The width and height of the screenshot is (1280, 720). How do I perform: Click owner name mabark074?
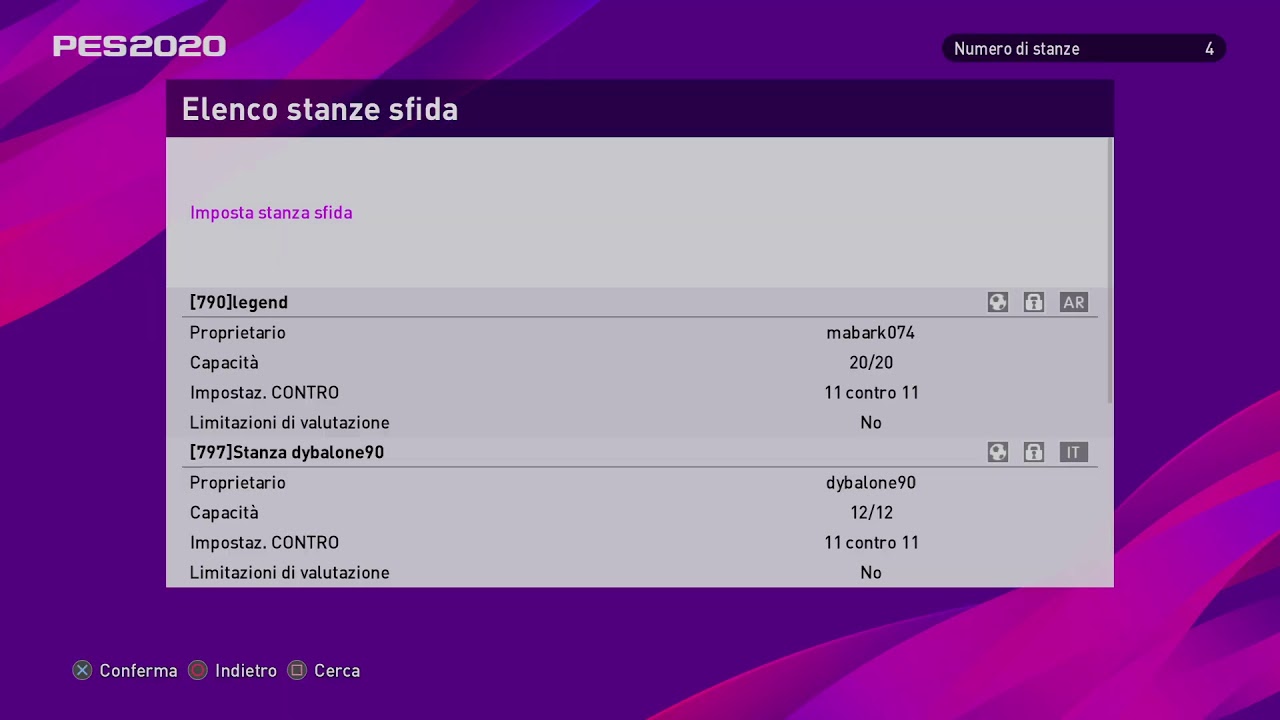tap(871, 332)
